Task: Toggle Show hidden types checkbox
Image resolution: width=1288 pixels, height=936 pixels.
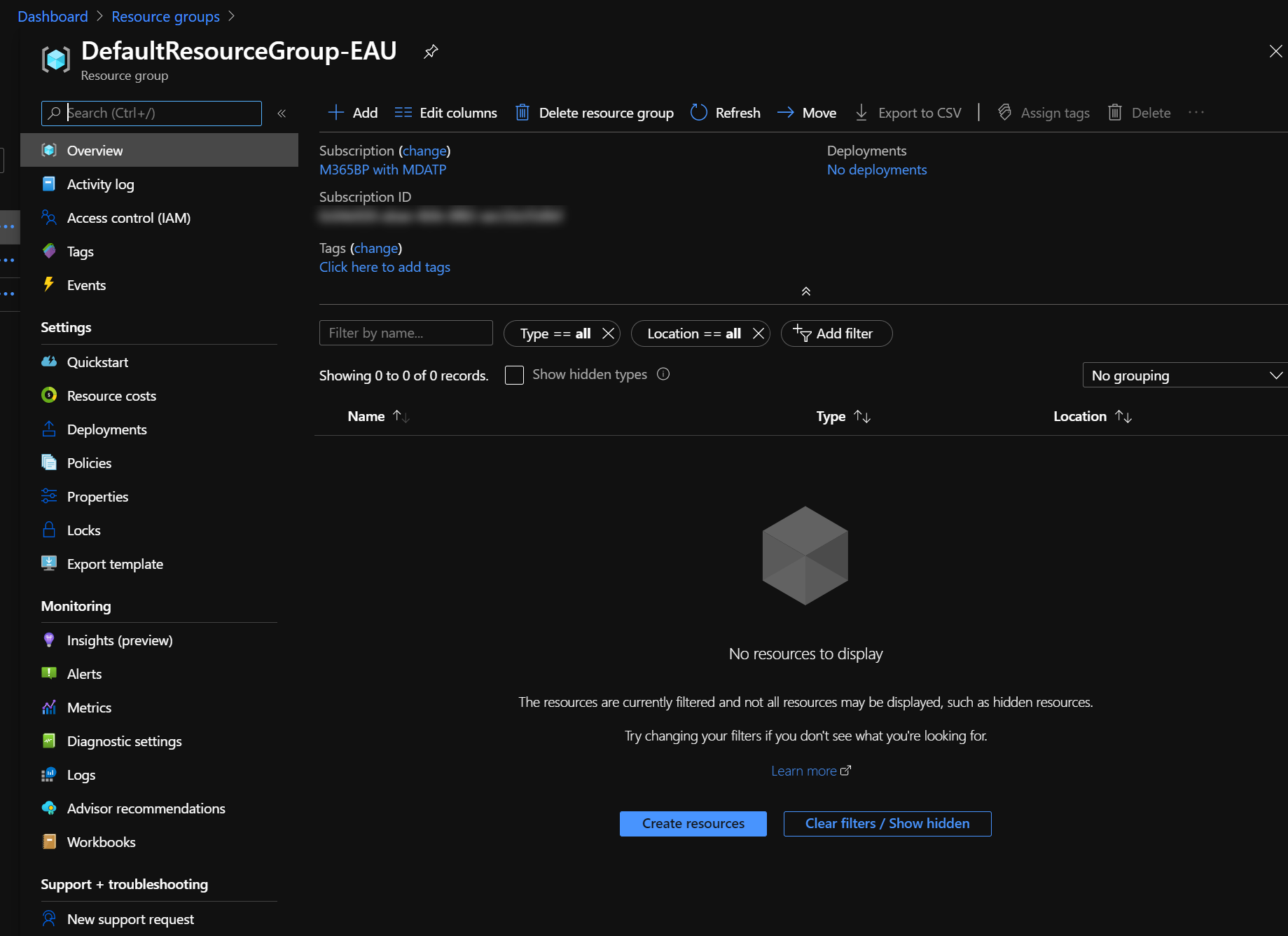Action: (514, 375)
